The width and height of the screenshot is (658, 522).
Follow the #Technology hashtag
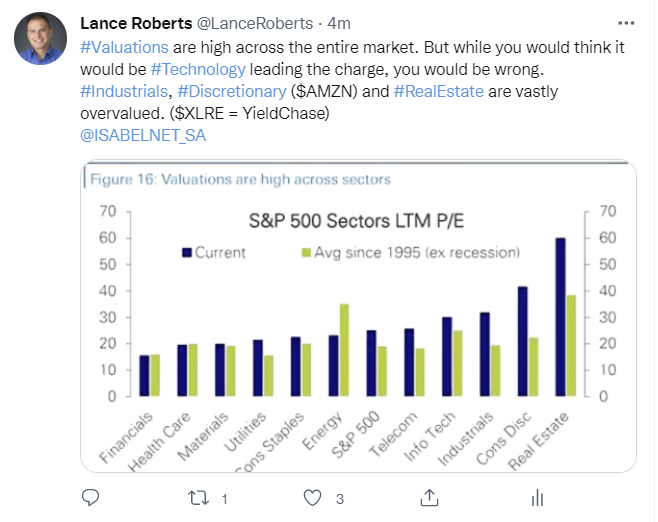tap(198, 70)
